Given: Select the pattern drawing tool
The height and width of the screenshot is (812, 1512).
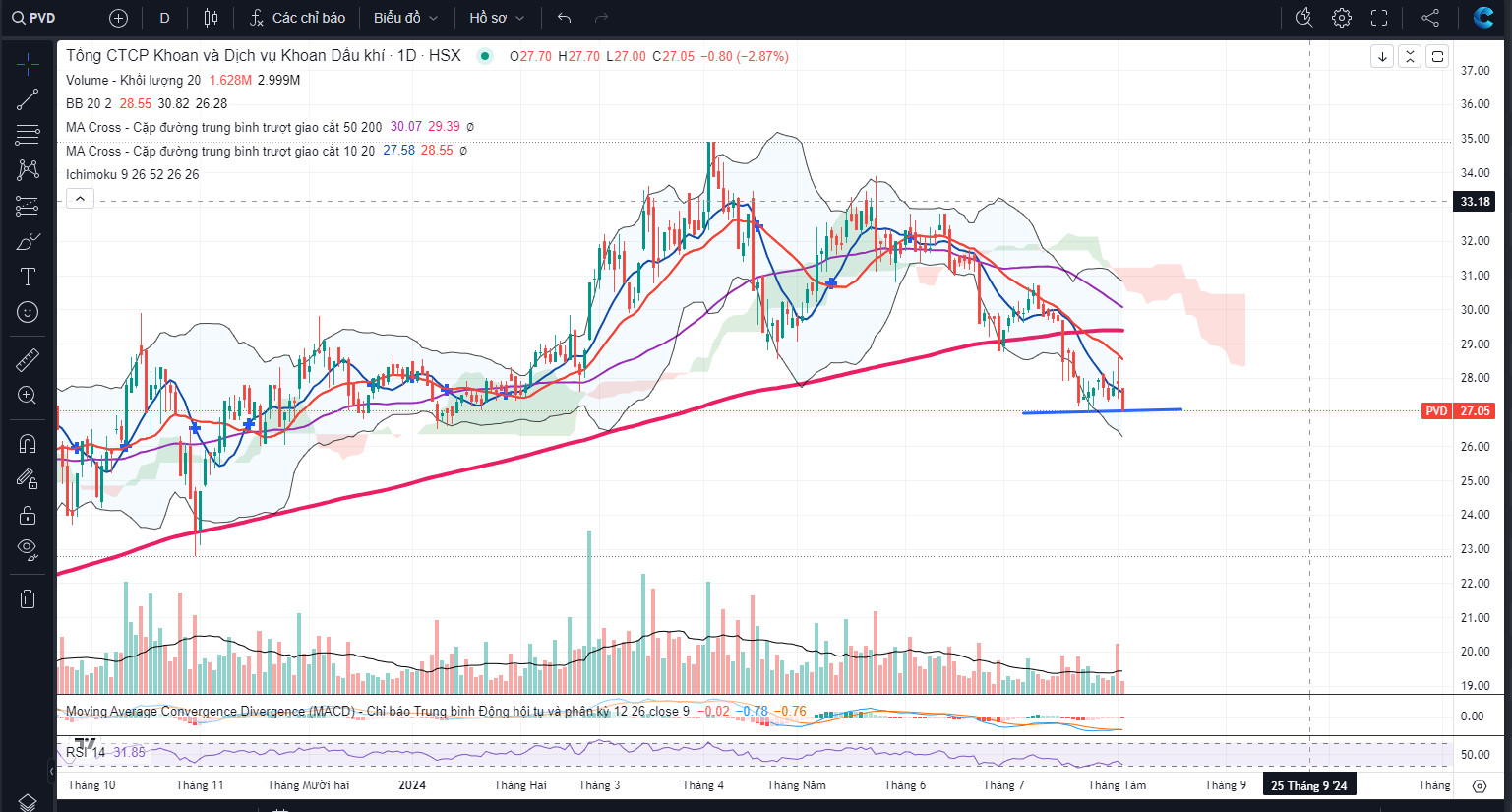Looking at the screenshot, I should pos(28,170).
